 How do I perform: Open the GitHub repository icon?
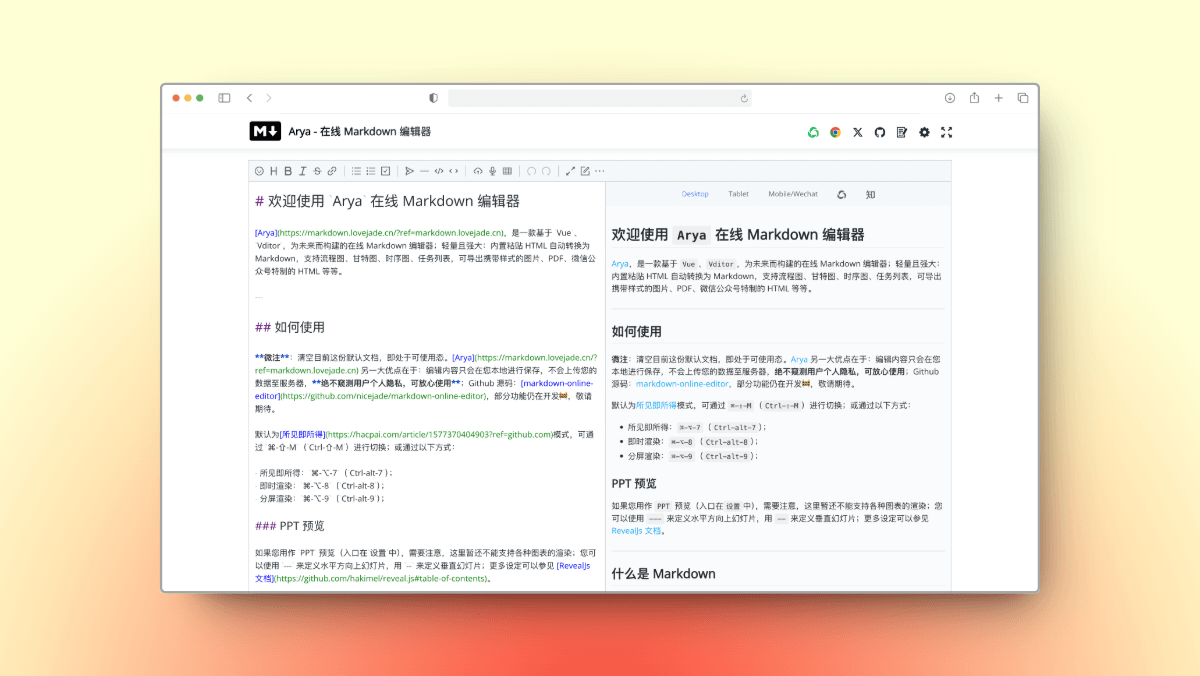coord(879,131)
